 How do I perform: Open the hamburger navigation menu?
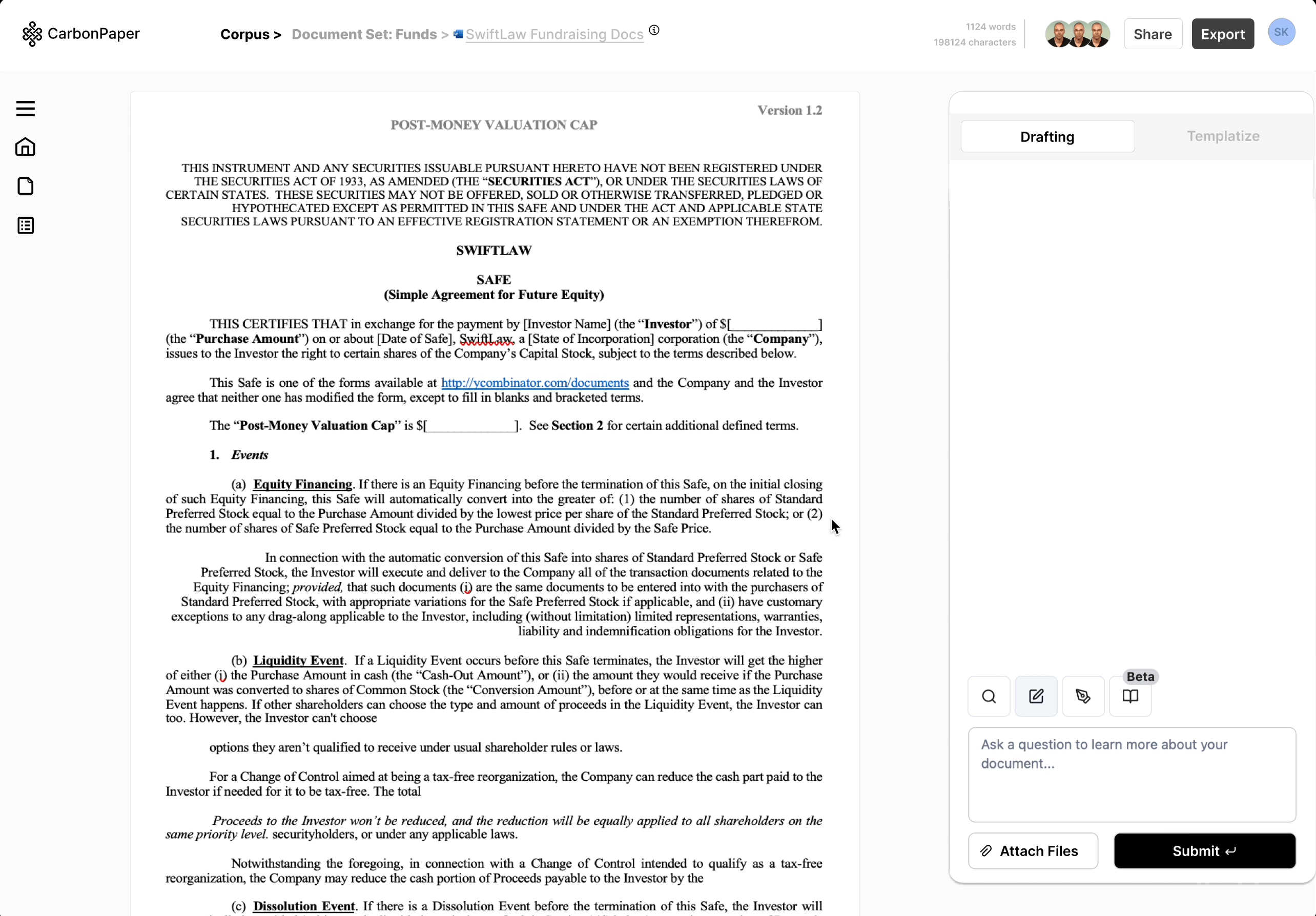25,108
